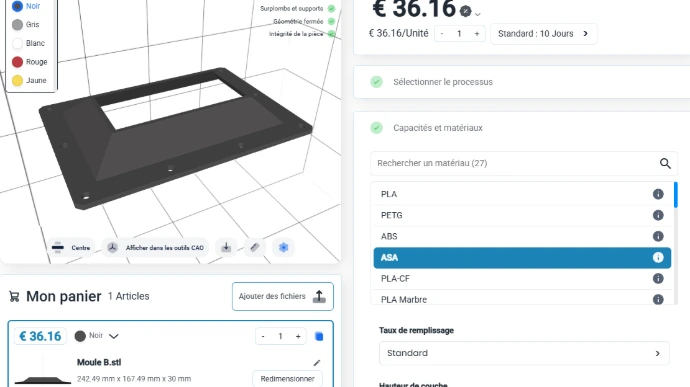Collapse Capacités et matériaux section
690x387 pixels.
522,128
